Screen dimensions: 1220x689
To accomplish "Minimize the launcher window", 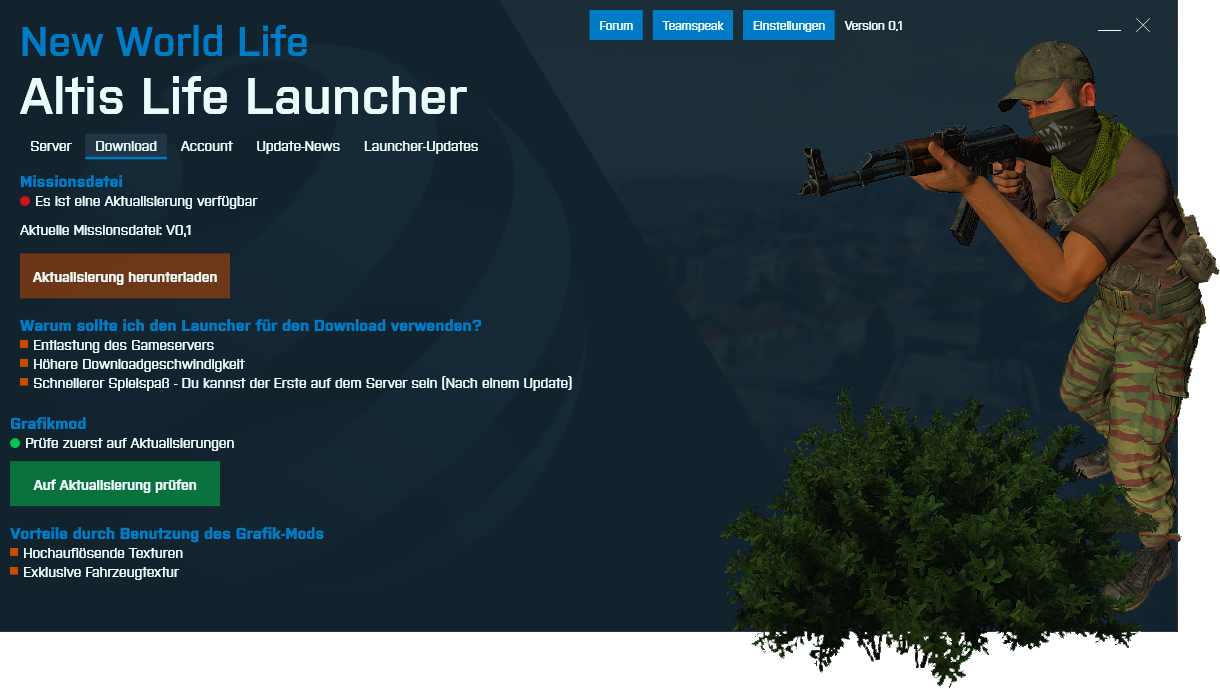I will pos(1108,28).
